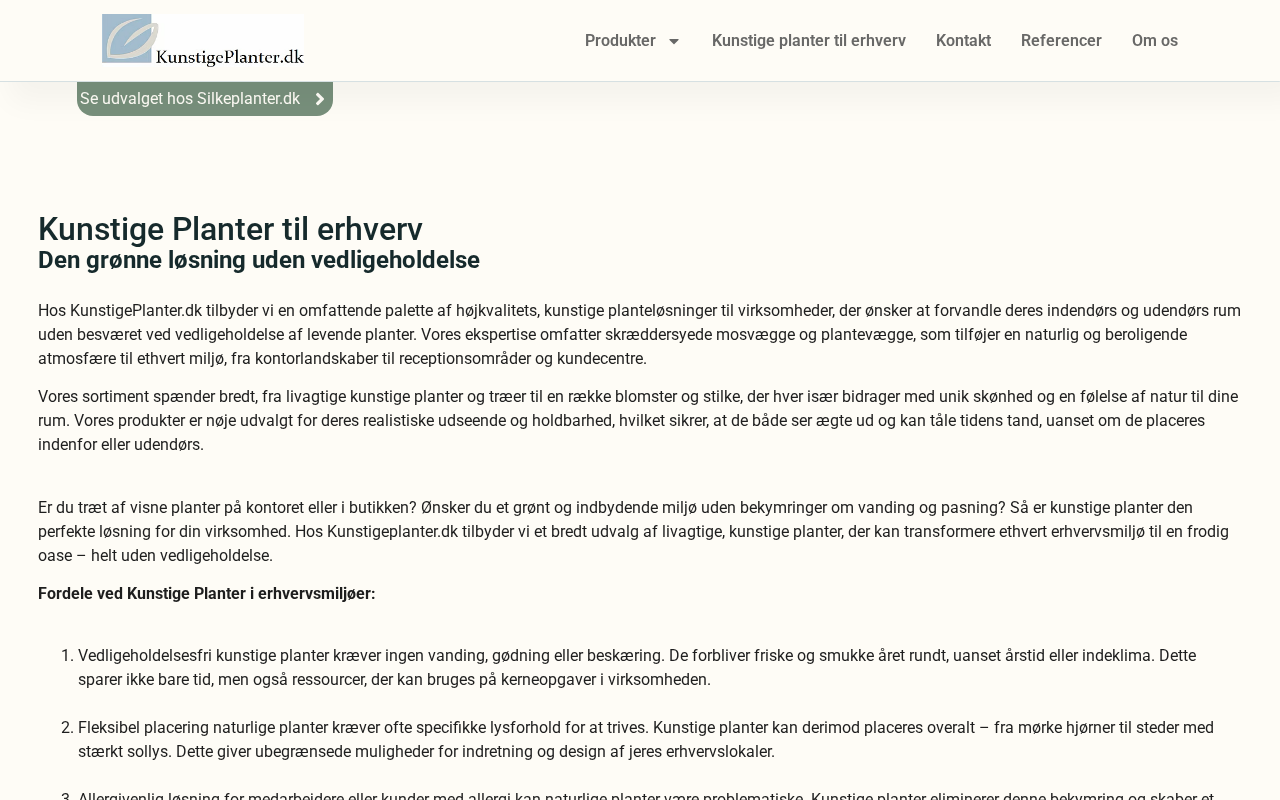Click the bold text Fordele ved Kunstige Planter
The width and height of the screenshot is (1280, 800).
206,594
